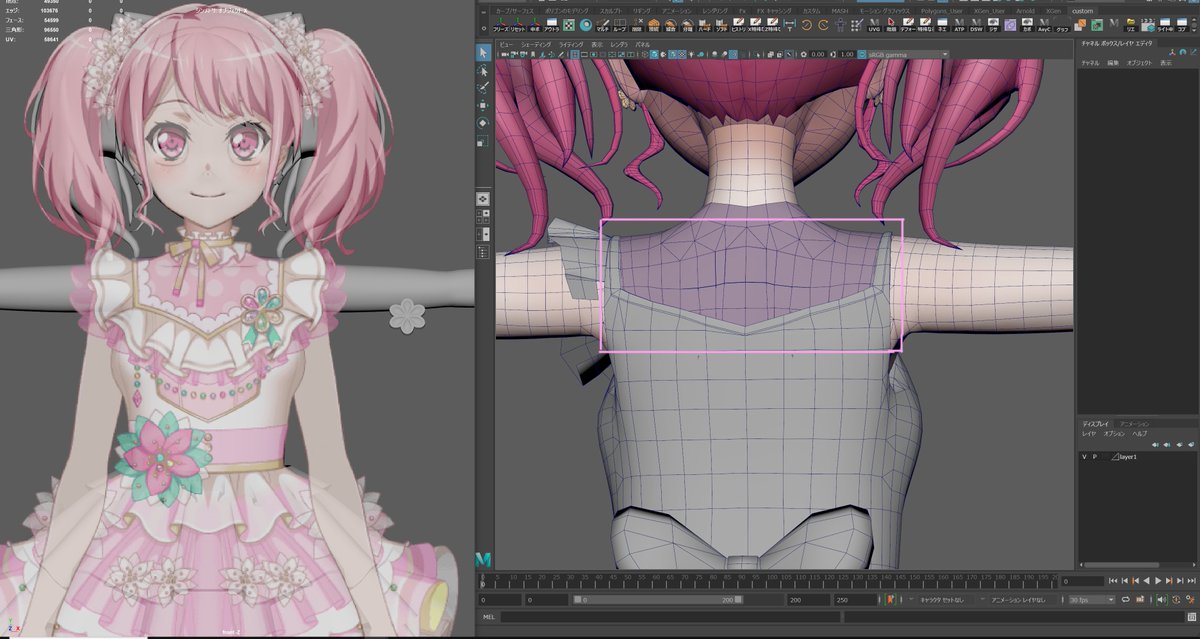This screenshot has height=639, width=1200.
Task: Click the Play backward button
Action: pos(1147,580)
